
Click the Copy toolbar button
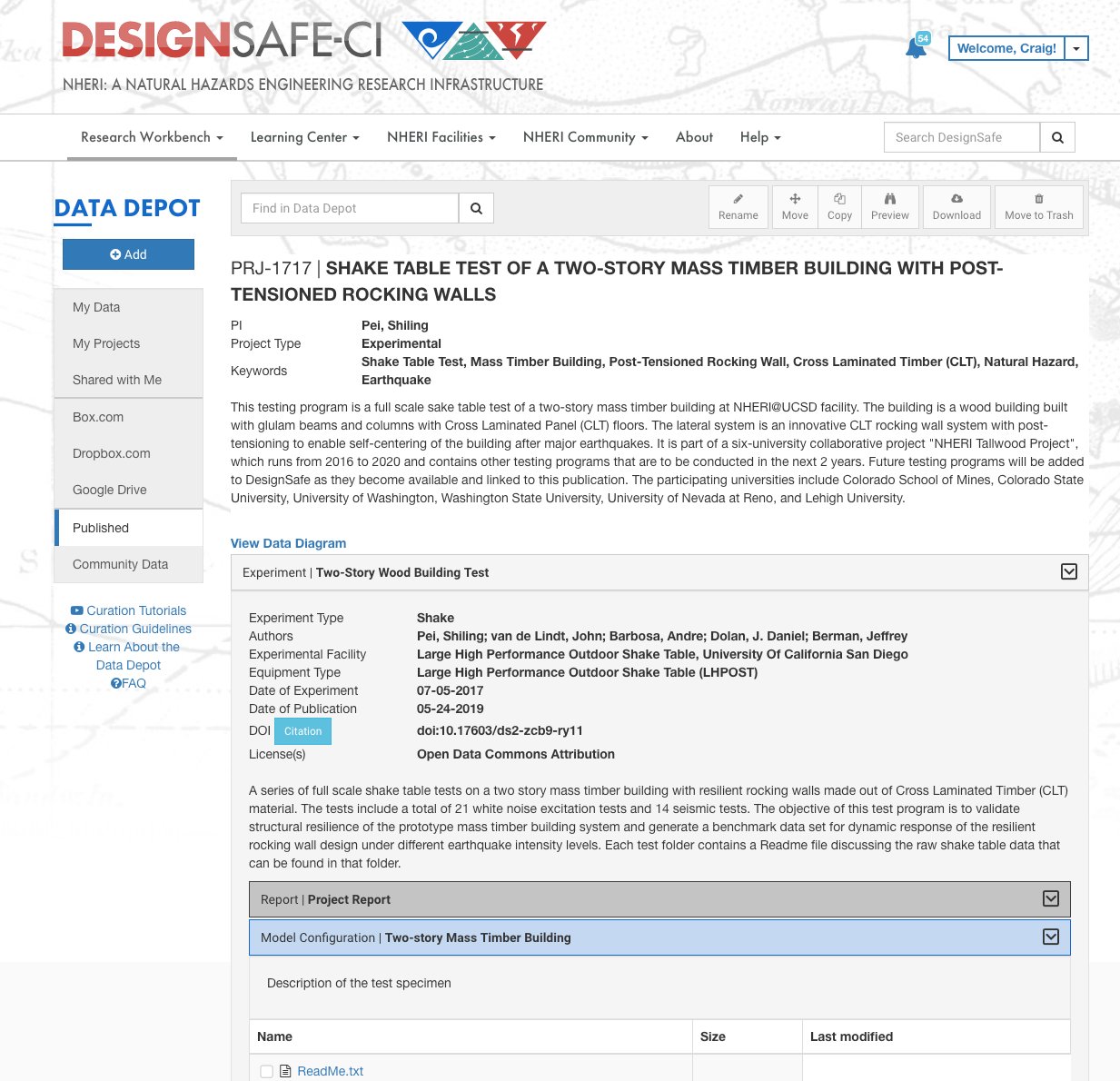click(x=840, y=207)
